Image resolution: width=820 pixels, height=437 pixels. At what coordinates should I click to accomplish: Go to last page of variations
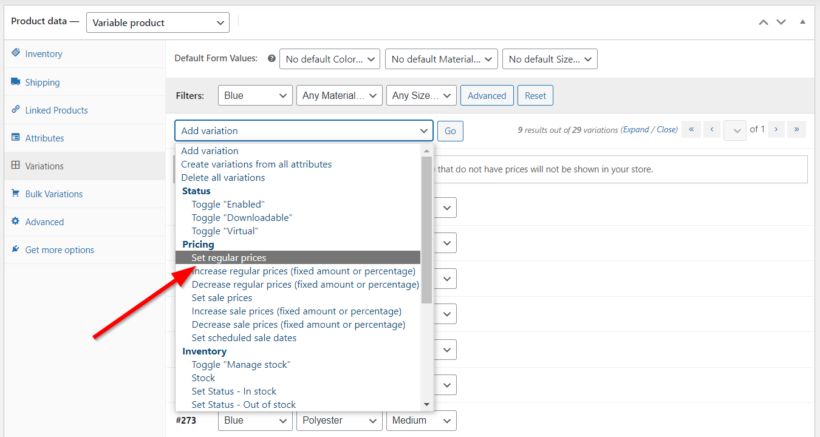[x=796, y=129]
